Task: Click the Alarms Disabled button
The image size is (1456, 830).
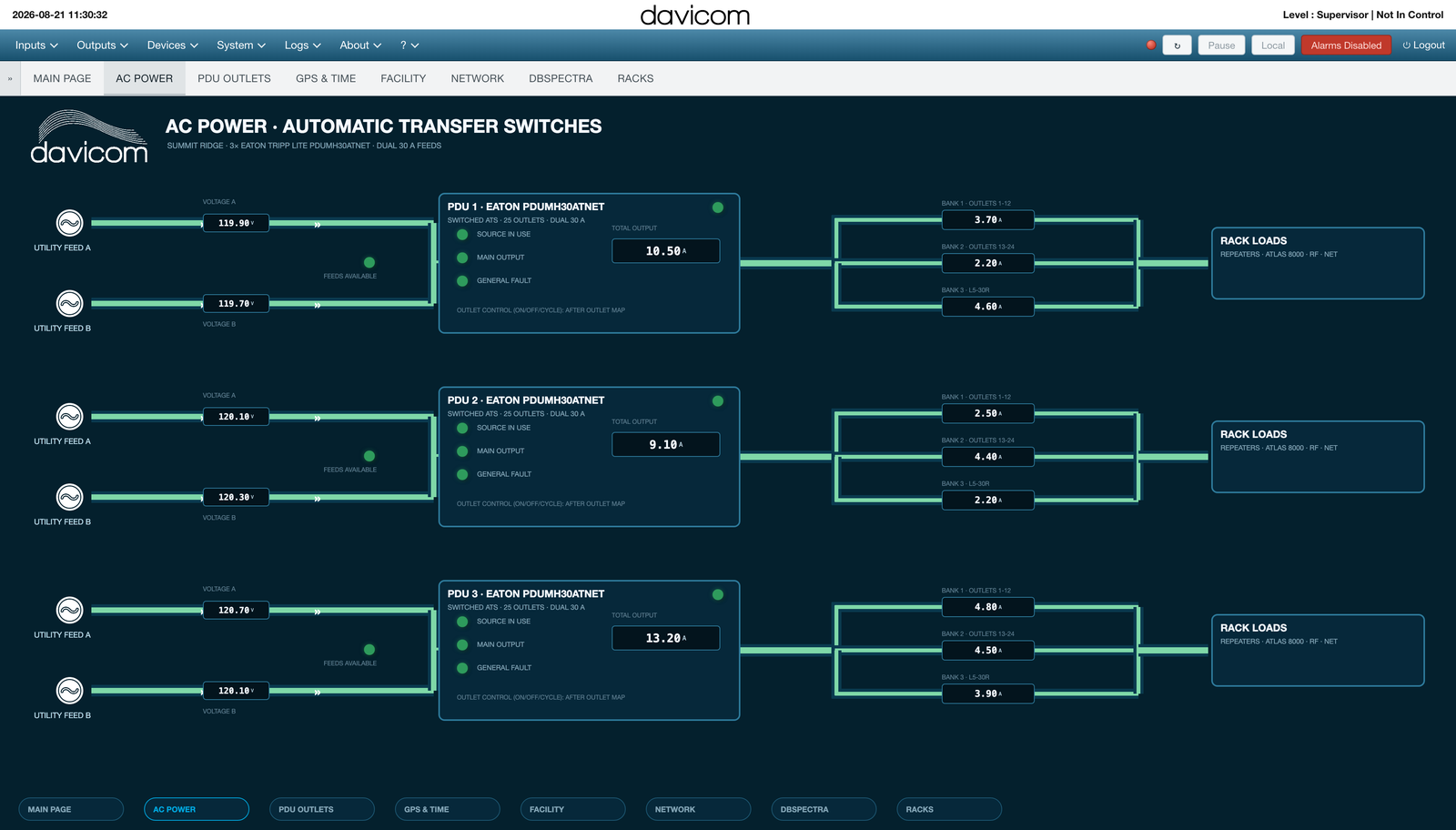Action: tap(1346, 46)
